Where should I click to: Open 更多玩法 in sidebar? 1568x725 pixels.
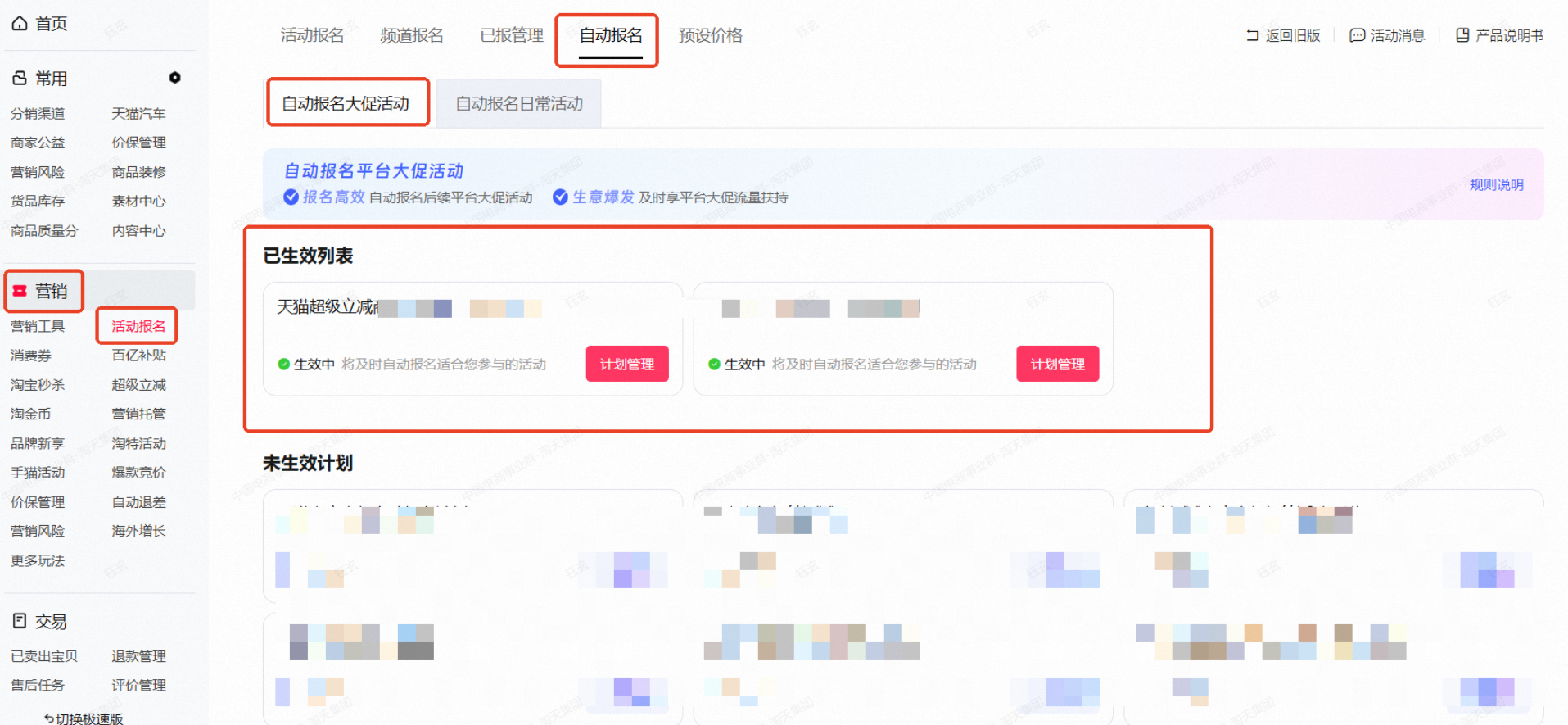click(x=38, y=560)
